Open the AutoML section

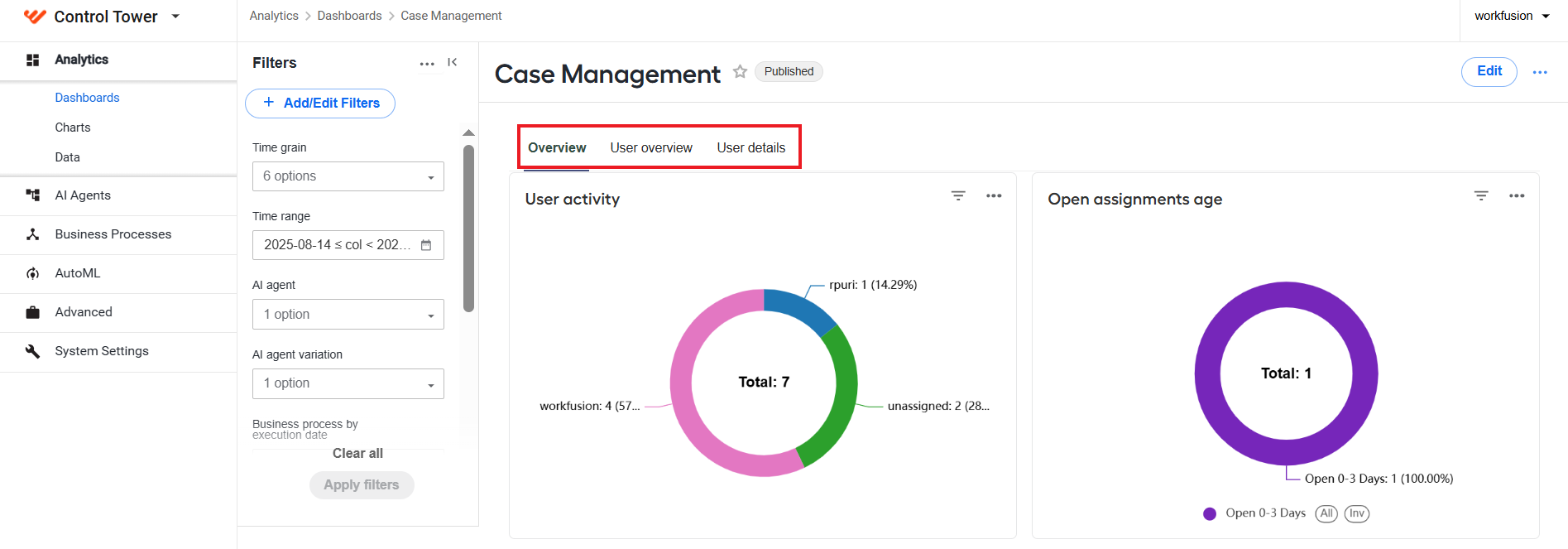[x=78, y=273]
